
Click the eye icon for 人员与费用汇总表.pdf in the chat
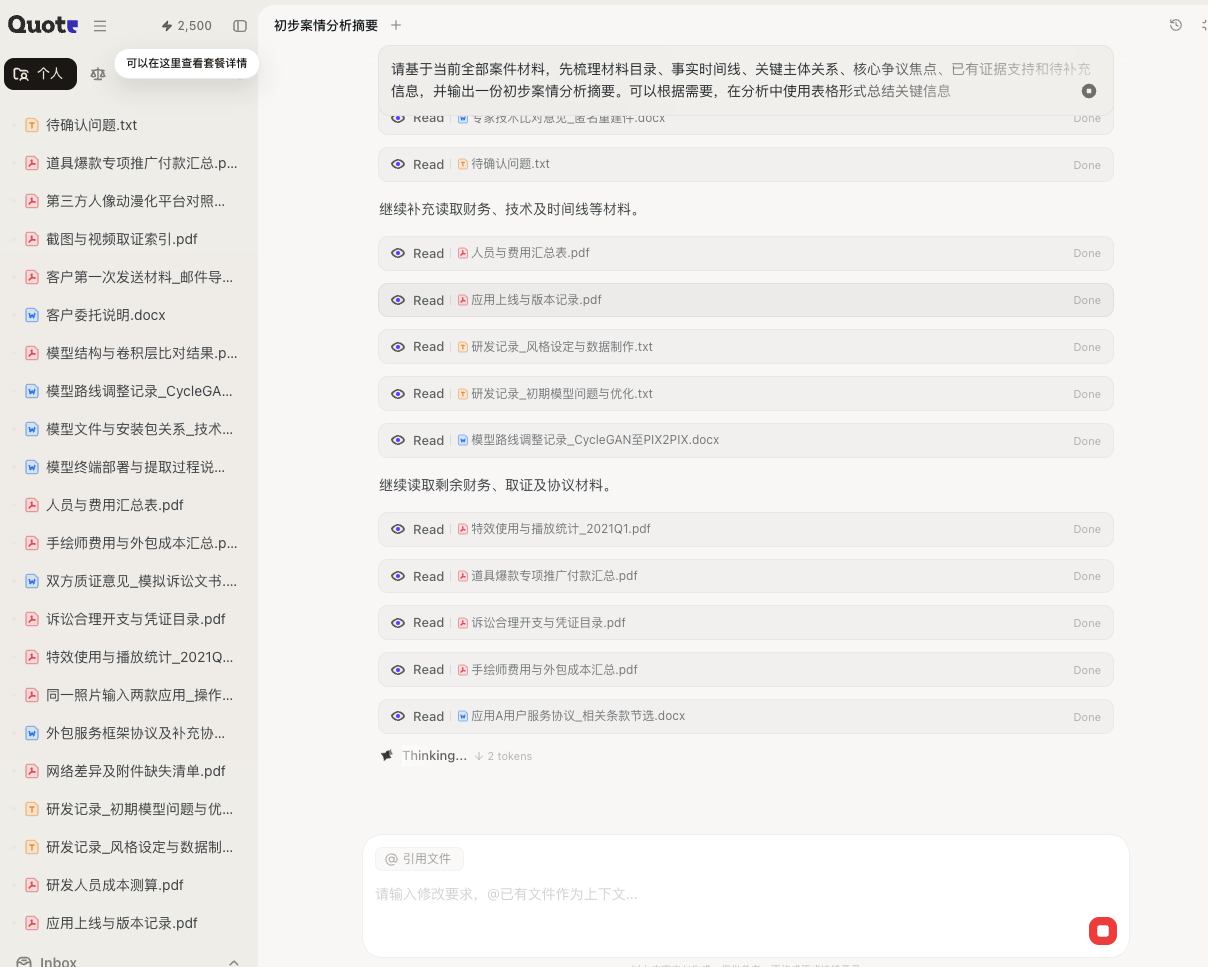click(x=398, y=254)
